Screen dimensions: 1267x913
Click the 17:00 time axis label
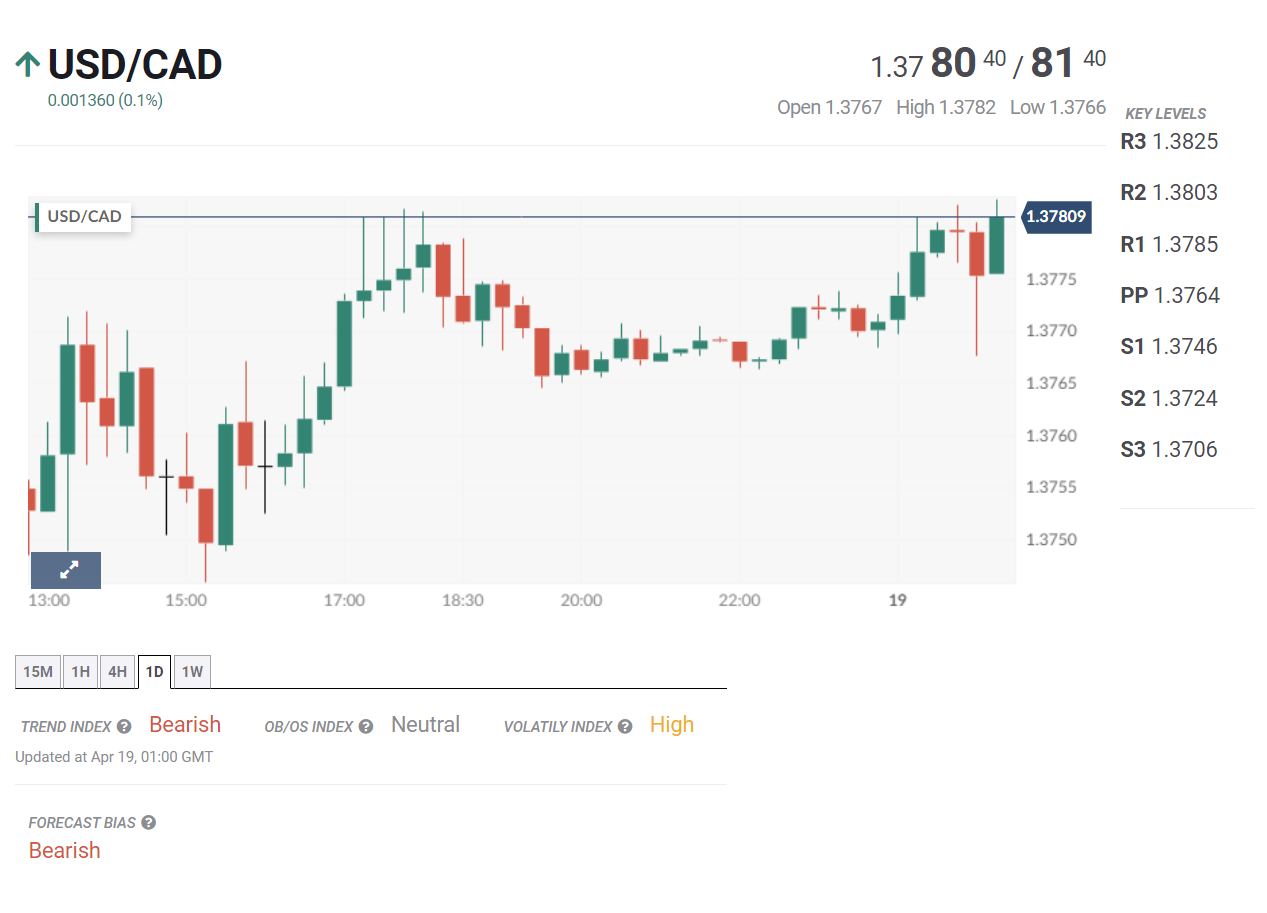point(344,601)
